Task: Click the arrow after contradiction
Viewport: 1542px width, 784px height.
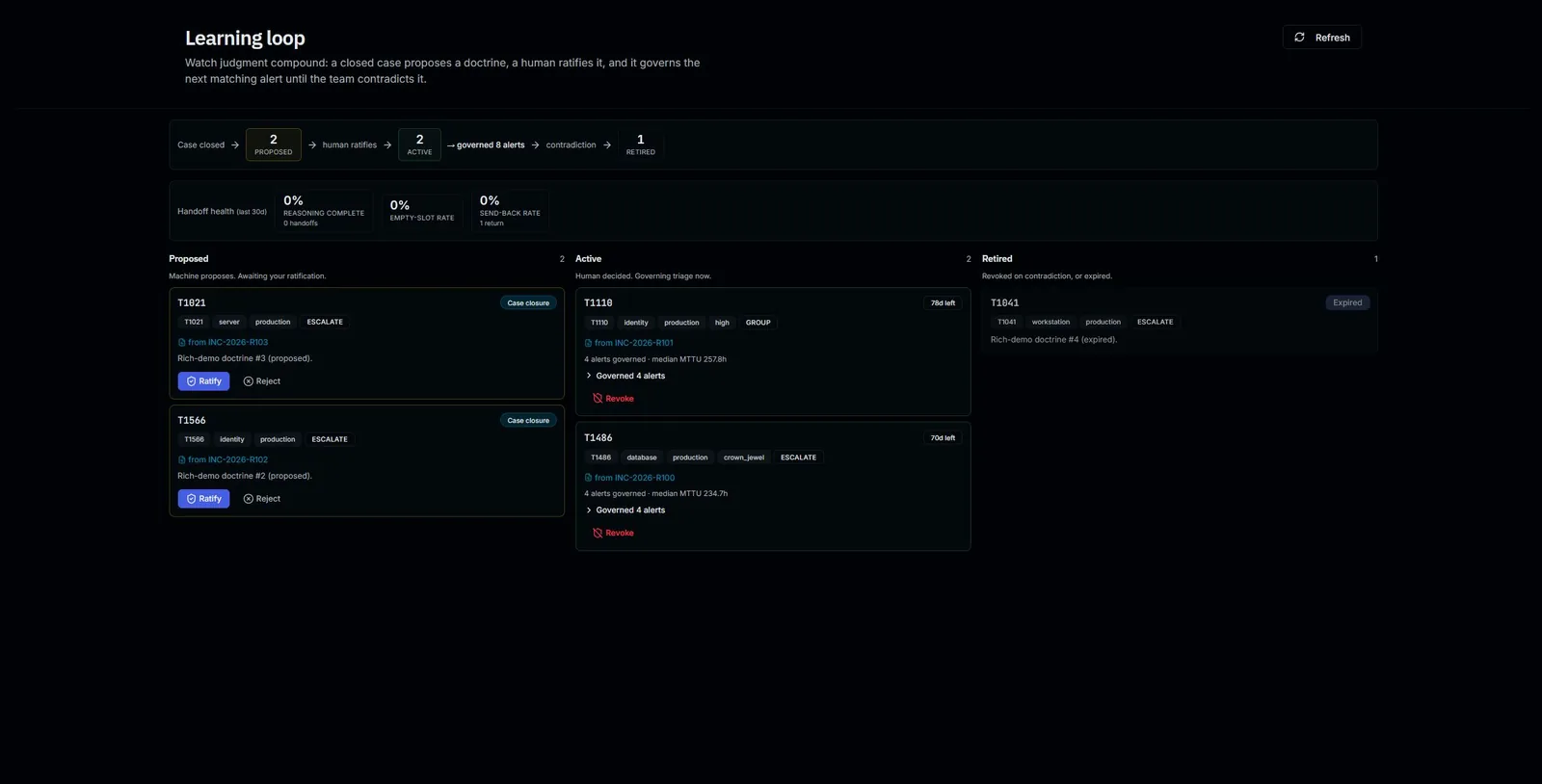Action: pos(607,145)
